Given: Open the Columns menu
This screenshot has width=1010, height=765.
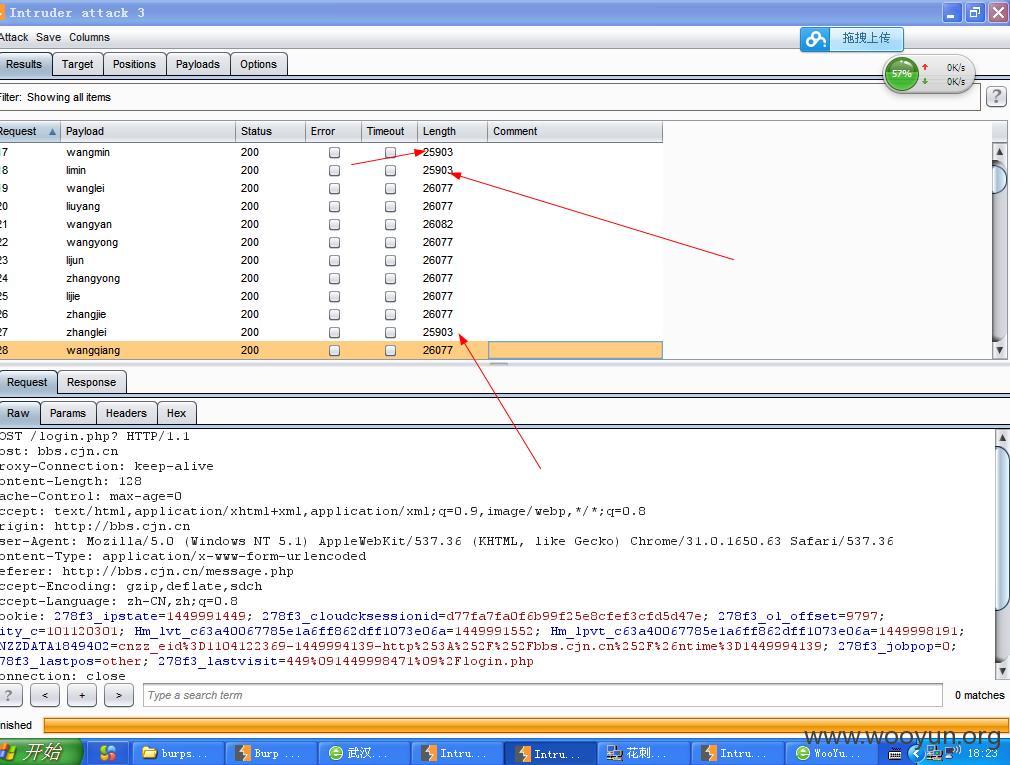Looking at the screenshot, I should point(90,37).
